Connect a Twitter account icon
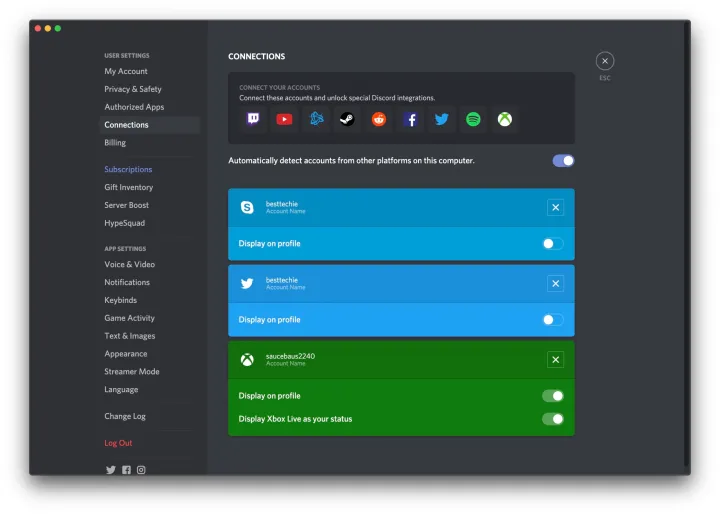The height and width of the screenshot is (514, 720). click(442, 119)
